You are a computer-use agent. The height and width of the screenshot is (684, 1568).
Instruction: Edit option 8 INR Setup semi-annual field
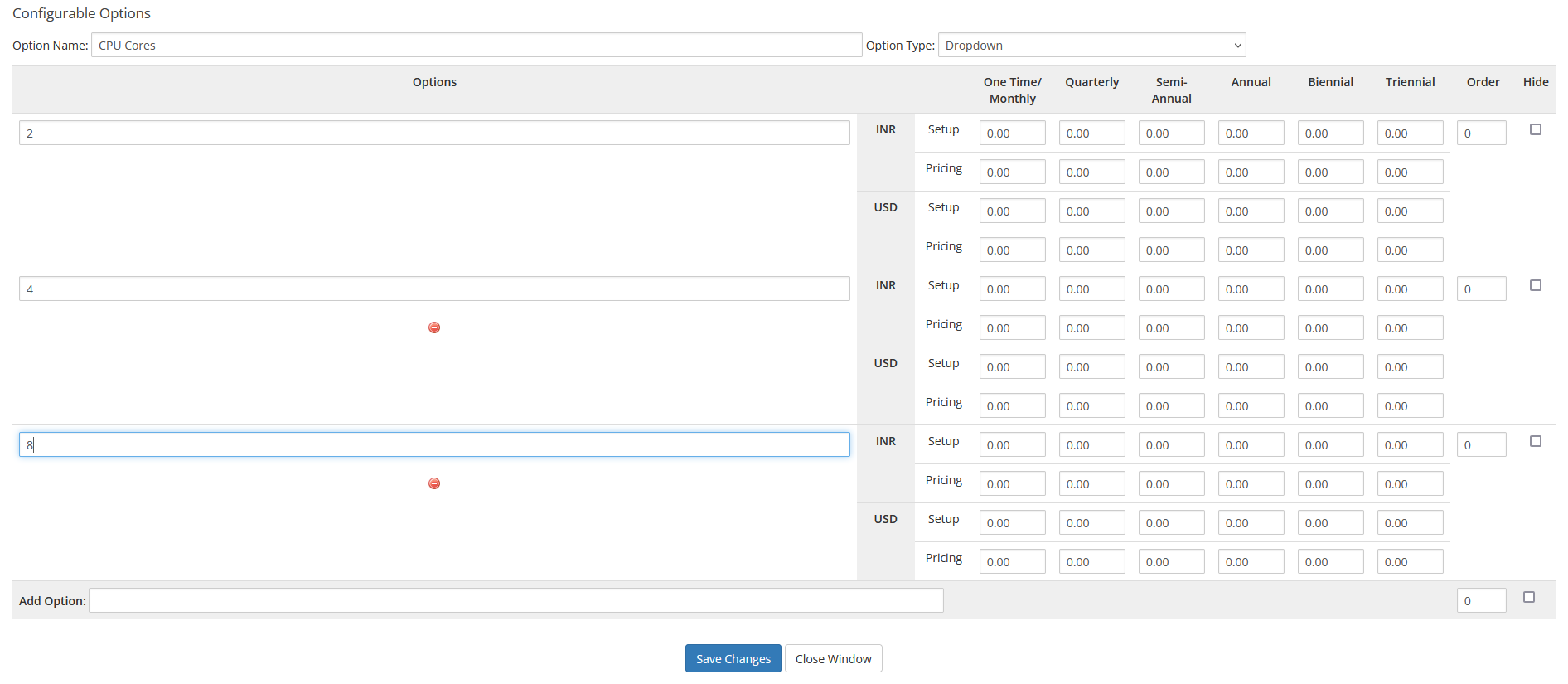[x=1172, y=444]
